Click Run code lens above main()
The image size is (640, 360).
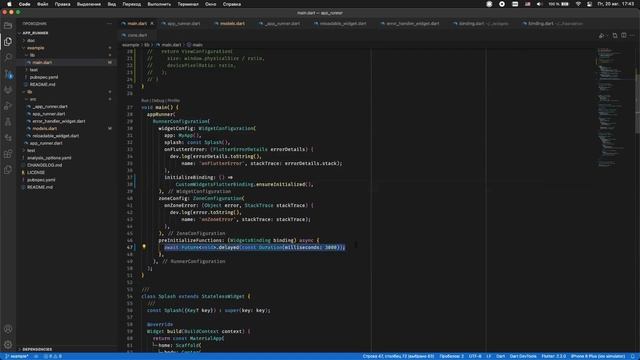(144, 100)
